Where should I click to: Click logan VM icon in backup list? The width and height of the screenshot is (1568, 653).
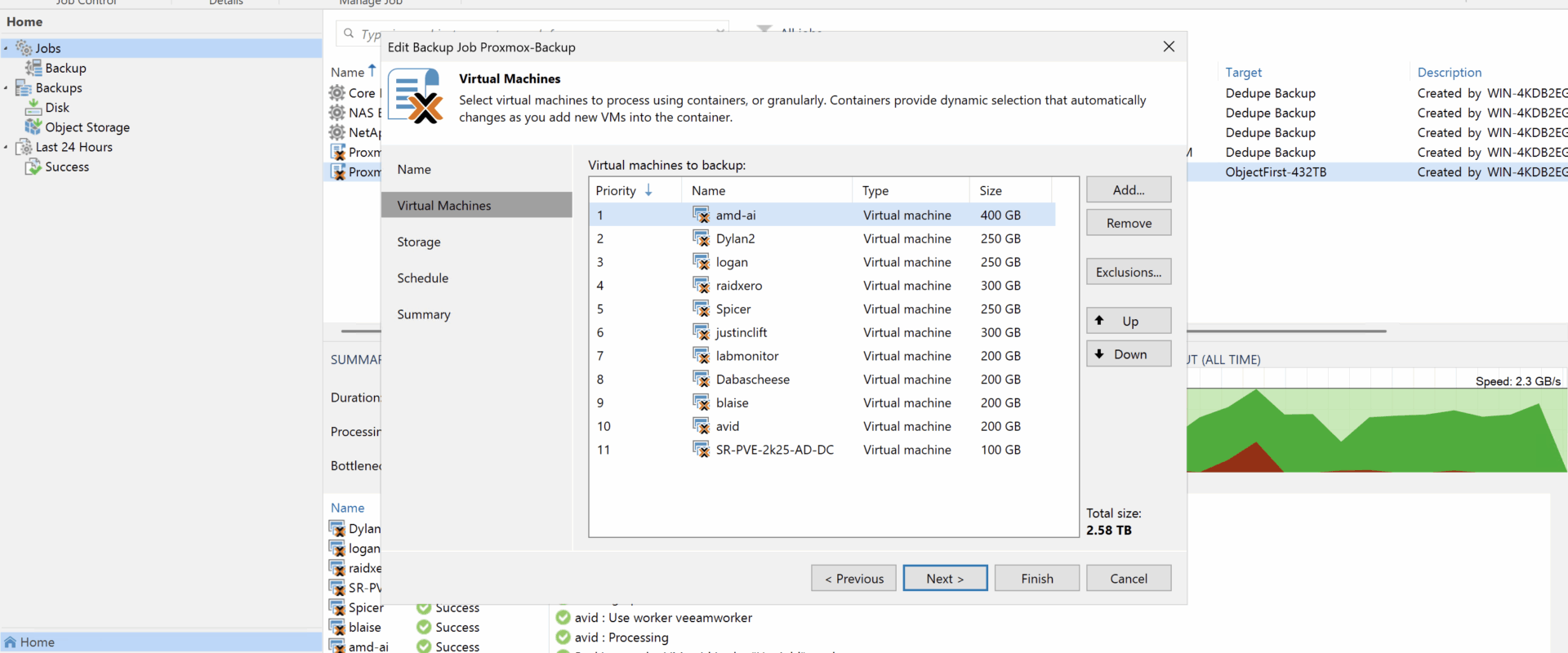pos(701,262)
